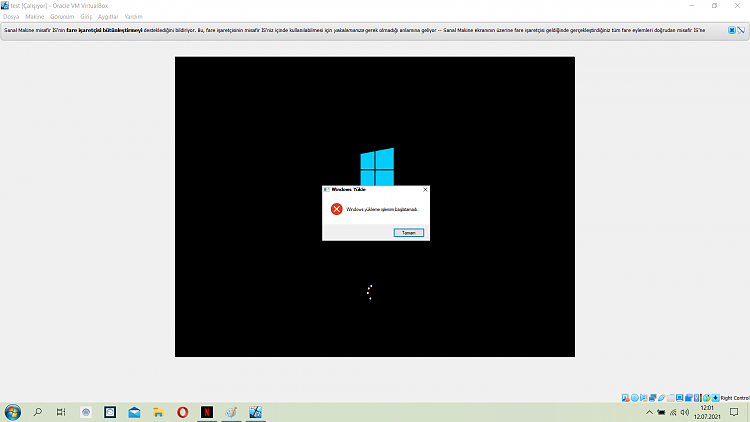Click the USB devices status icon
This screenshot has height=422, width=750.
[662, 398]
